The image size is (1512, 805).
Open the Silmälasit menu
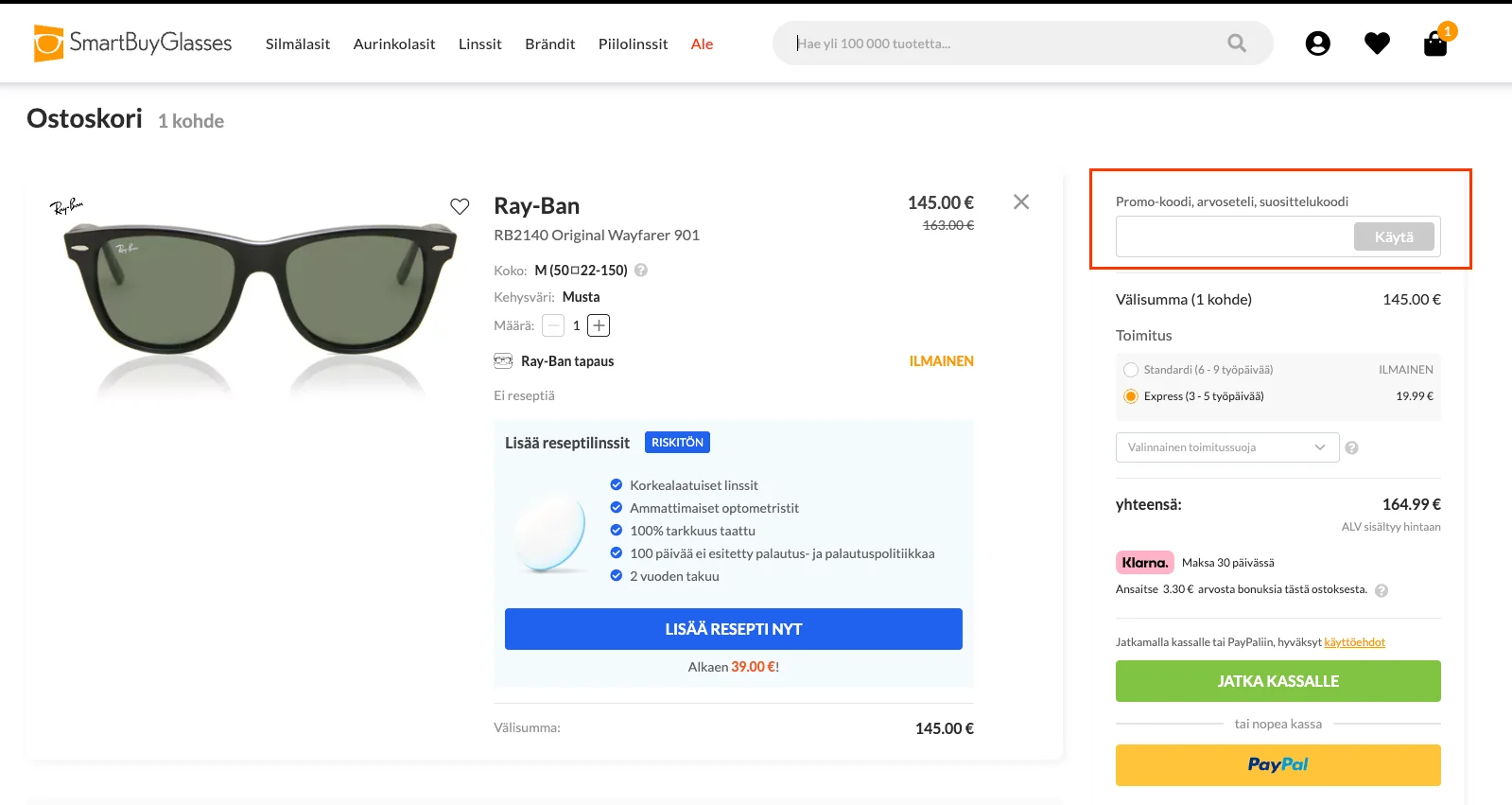(298, 44)
